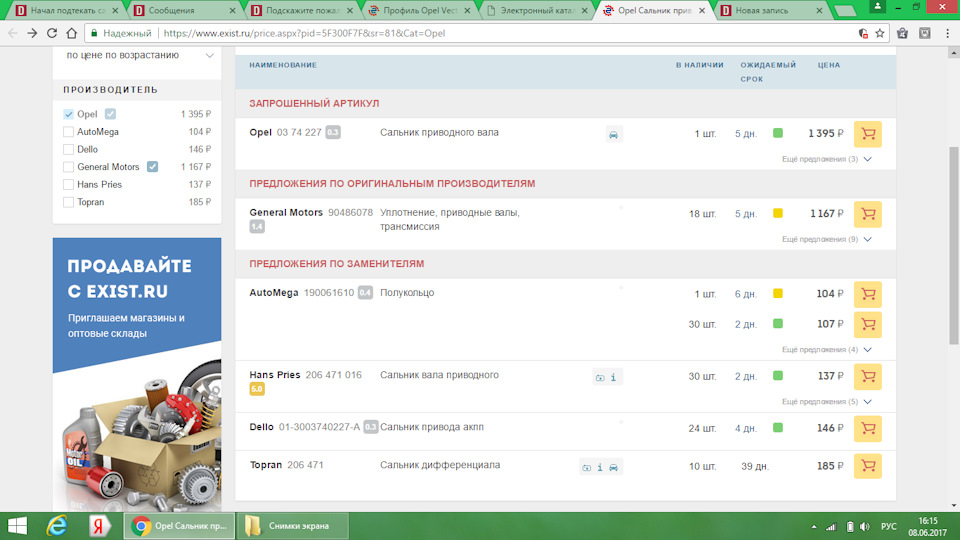Screen dimensions: 960x540
Task: Add Opel 03 74 227 to cart
Action: [x=868, y=134]
